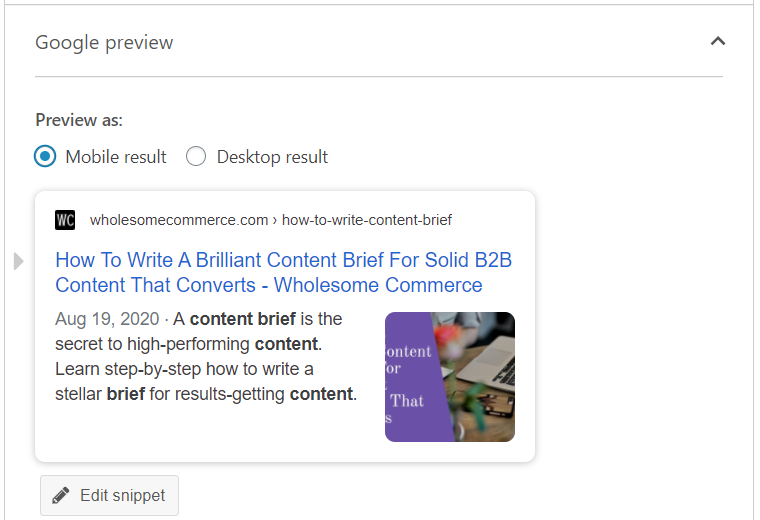Screen dimensions: 760x520
Task: Select the Desktop result radio button
Action: [196, 157]
